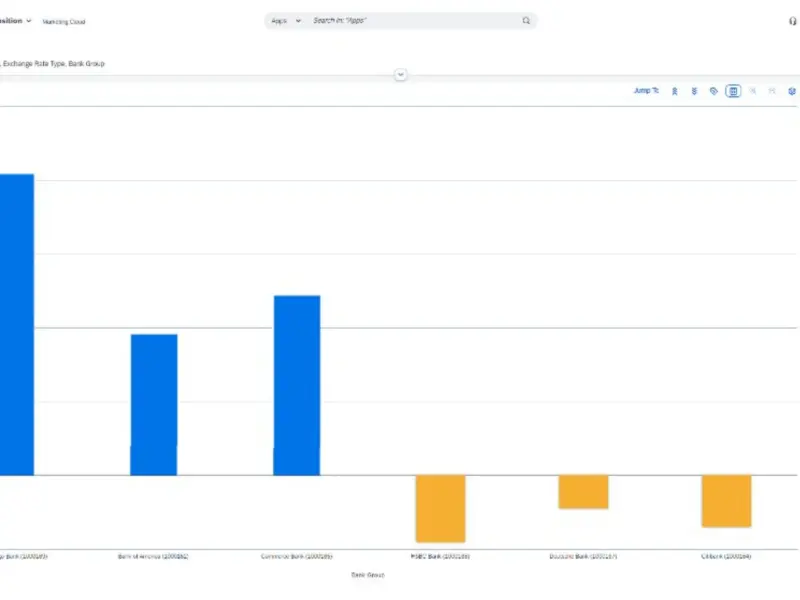Screen dimensions: 800x600
Task: Select the Citibank orange bar
Action: [726, 500]
